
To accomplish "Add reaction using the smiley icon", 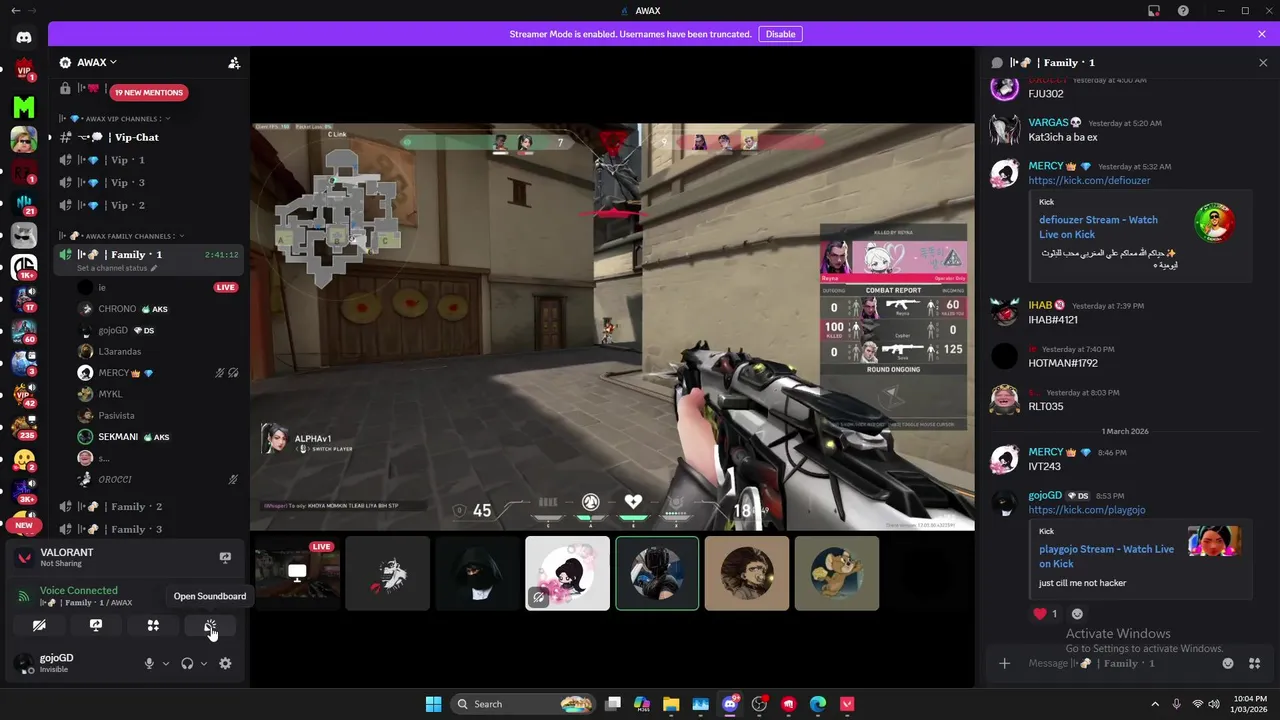I will point(1077,614).
